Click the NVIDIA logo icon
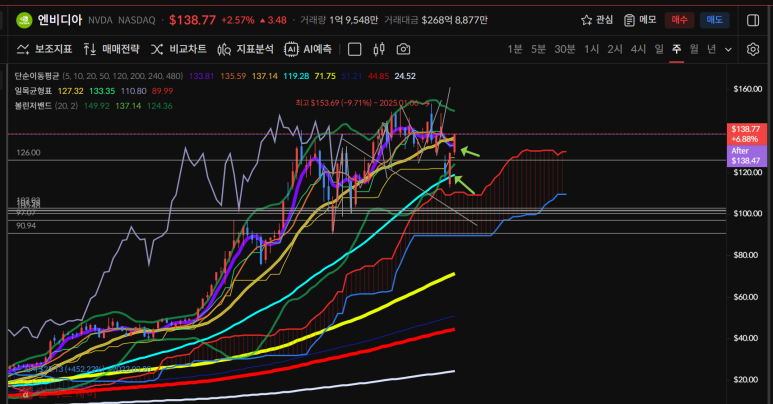The image size is (773, 404). click(24, 20)
